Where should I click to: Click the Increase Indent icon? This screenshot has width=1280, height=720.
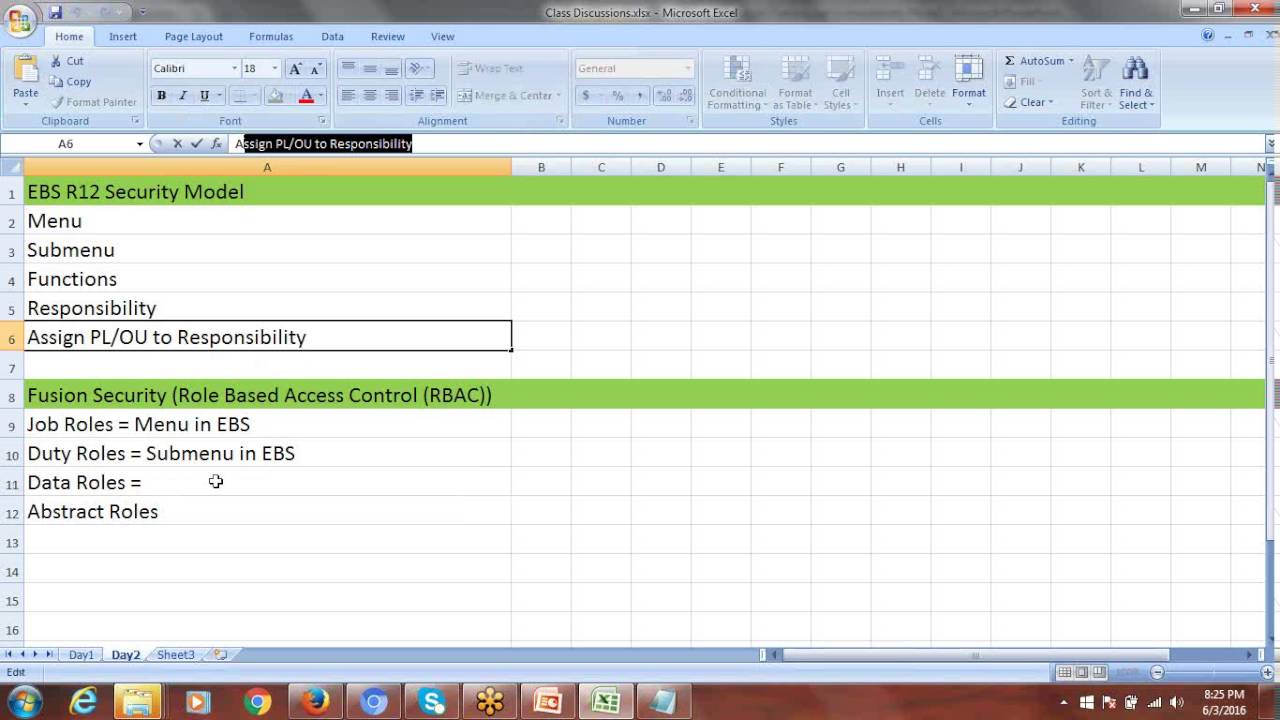point(437,95)
